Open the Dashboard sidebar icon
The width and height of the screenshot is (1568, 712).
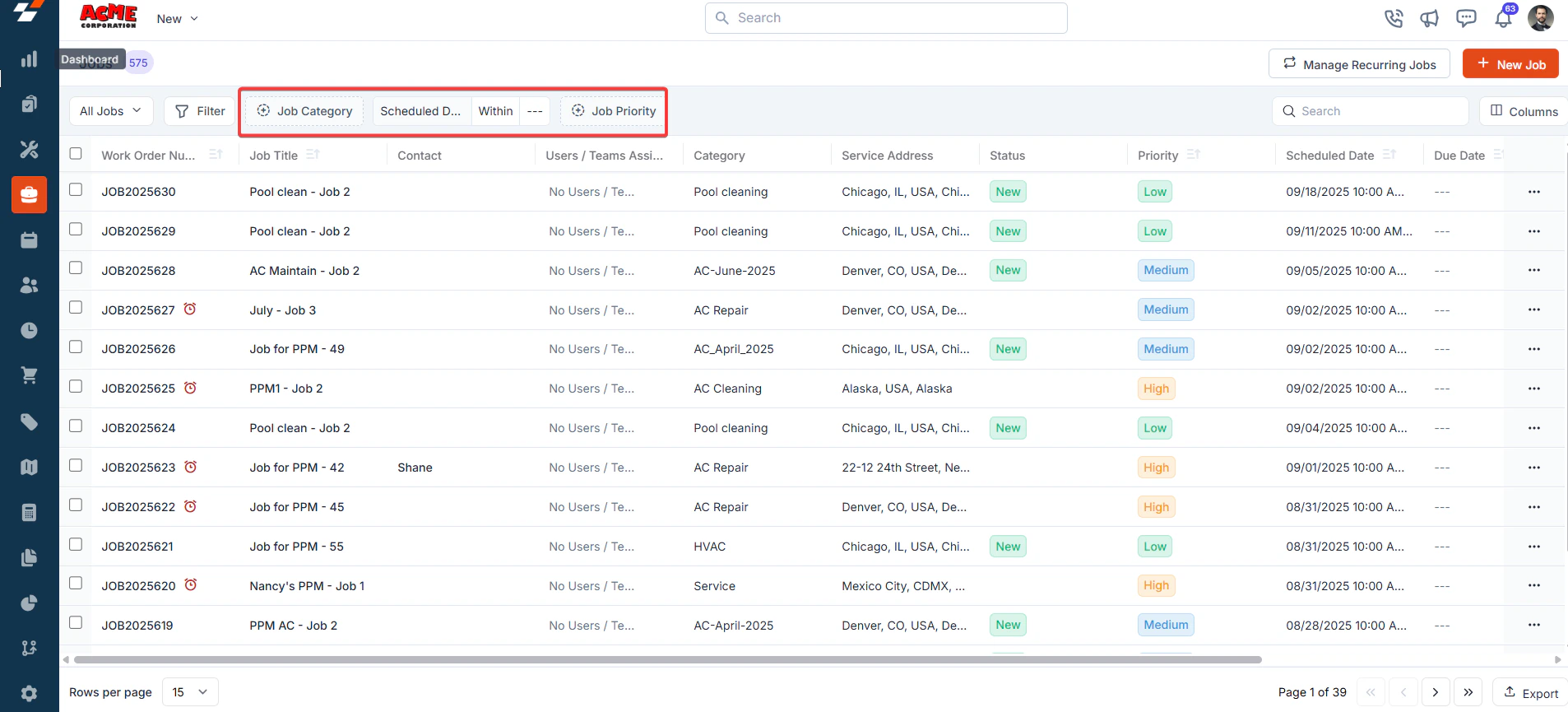pyautogui.click(x=29, y=59)
